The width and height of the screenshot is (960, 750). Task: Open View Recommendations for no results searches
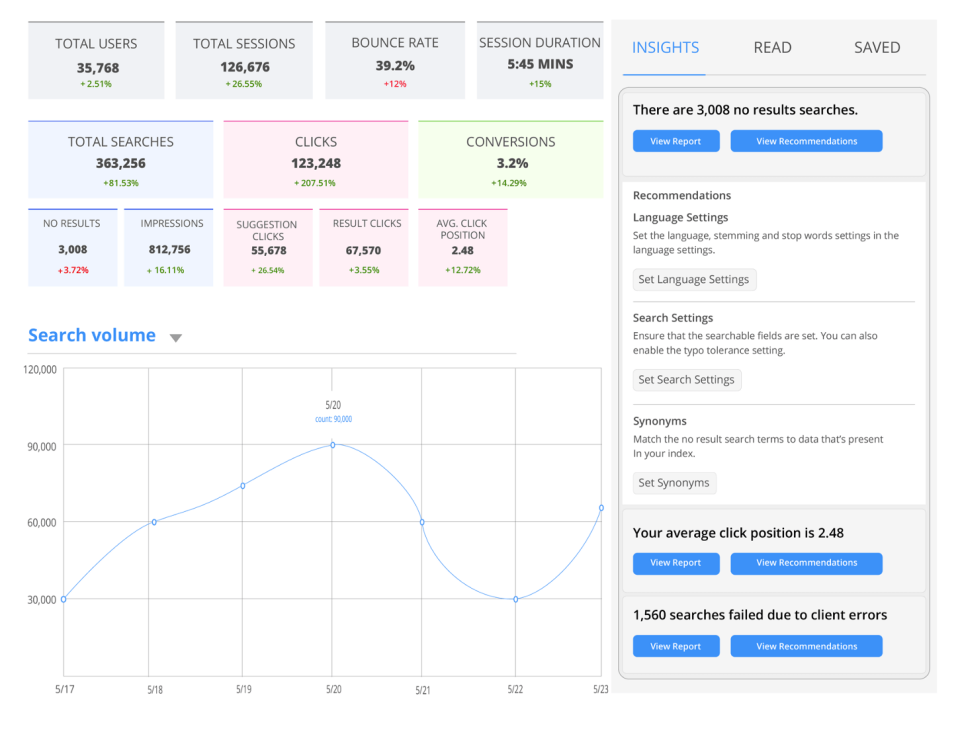pyautogui.click(x=806, y=140)
